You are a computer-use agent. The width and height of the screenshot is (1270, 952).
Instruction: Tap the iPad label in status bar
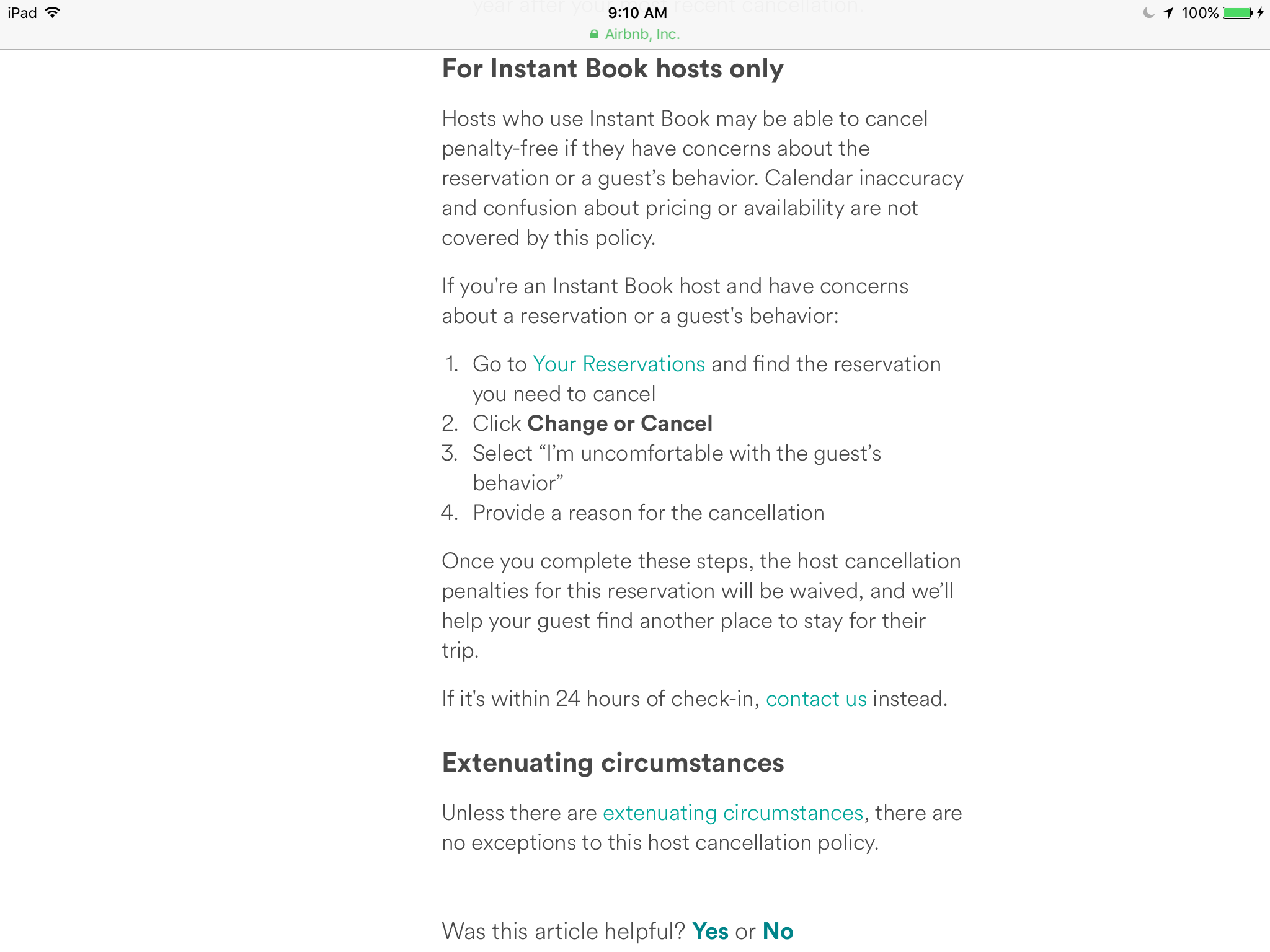tap(22, 12)
